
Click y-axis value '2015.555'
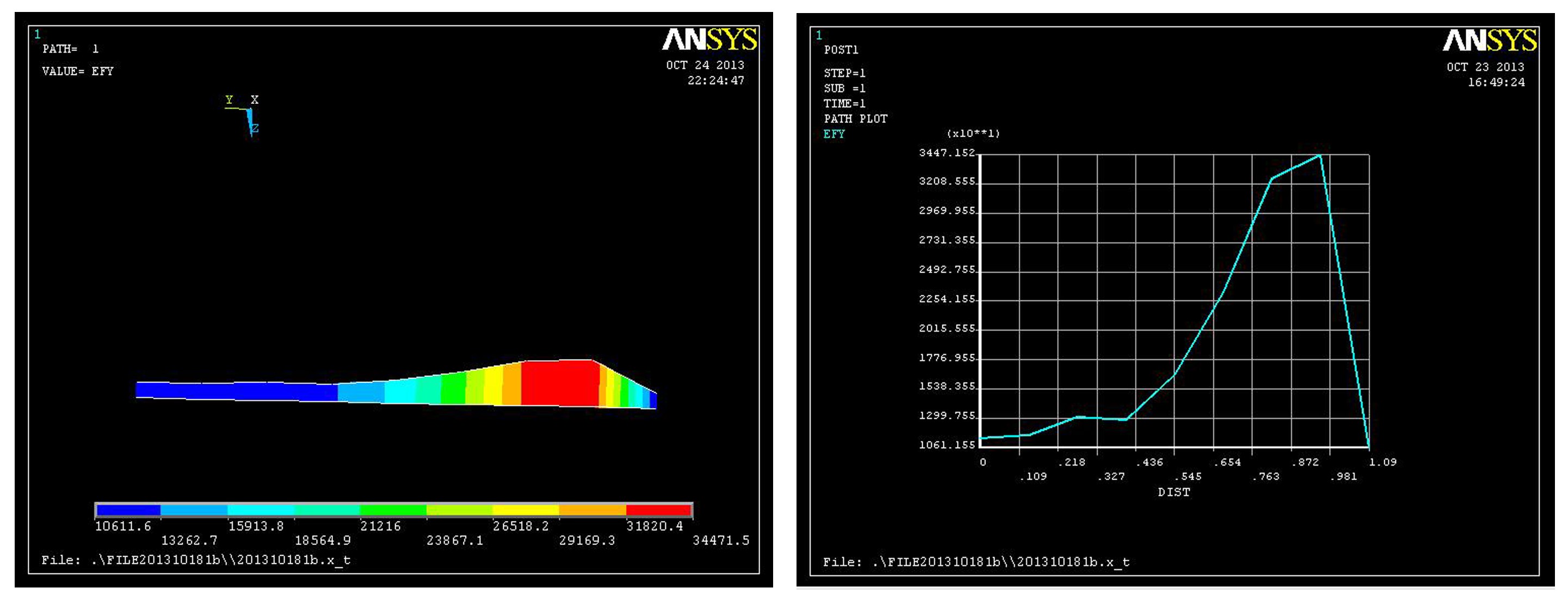click(x=947, y=329)
